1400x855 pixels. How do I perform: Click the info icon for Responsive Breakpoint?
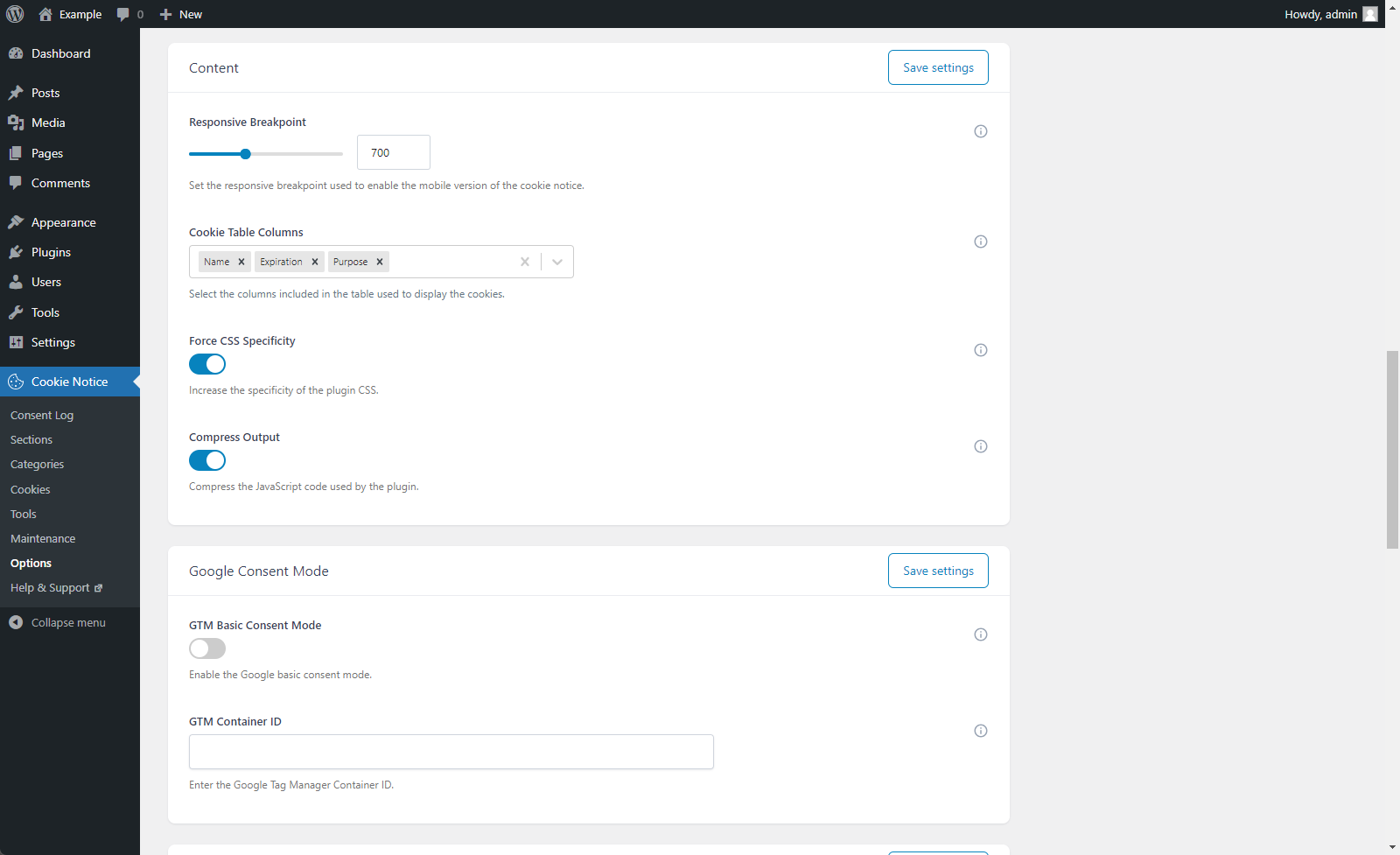coord(981,131)
